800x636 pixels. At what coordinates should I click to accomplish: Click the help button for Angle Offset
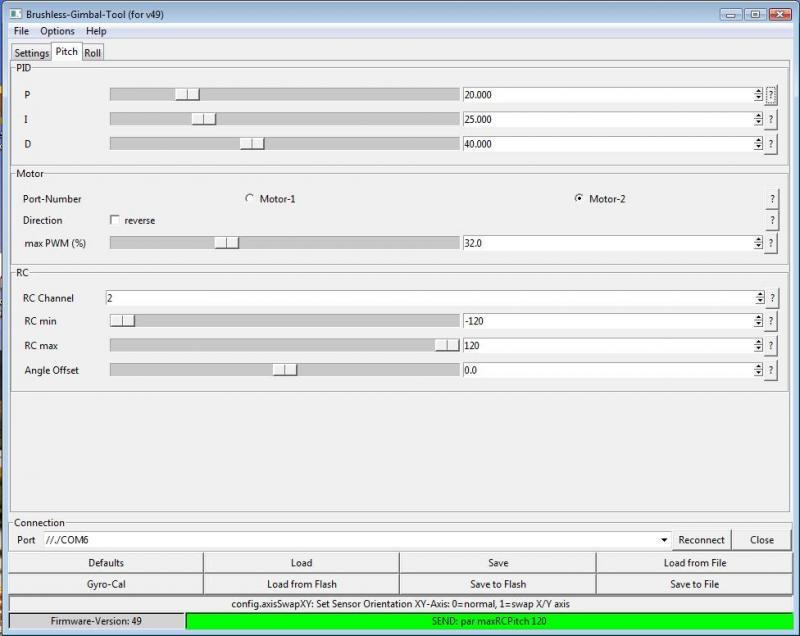coord(771,370)
